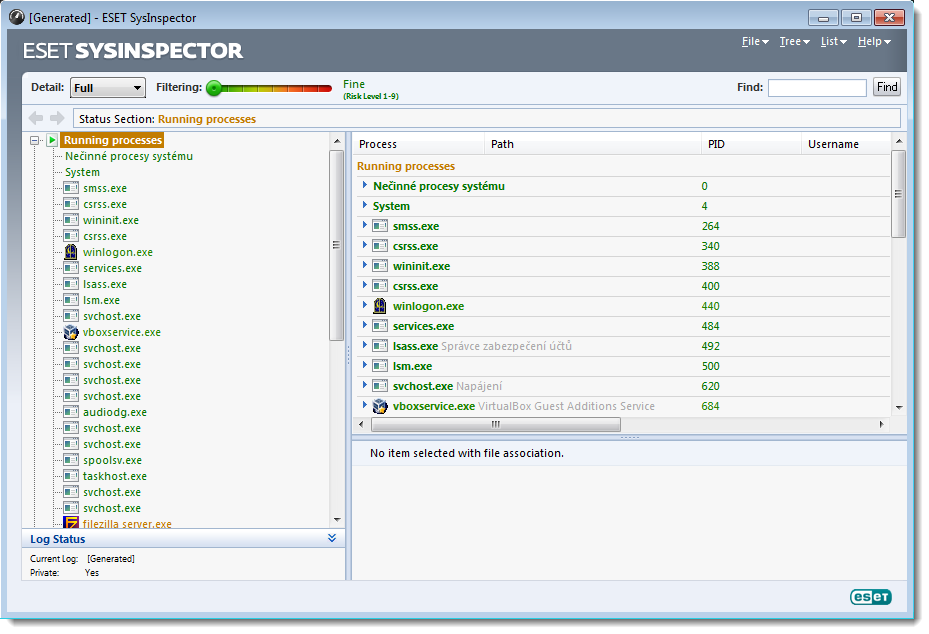Click wininit.exe icon in the tree
Image resolution: width=929 pixels, height=634 pixels.
click(x=71, y=220)
